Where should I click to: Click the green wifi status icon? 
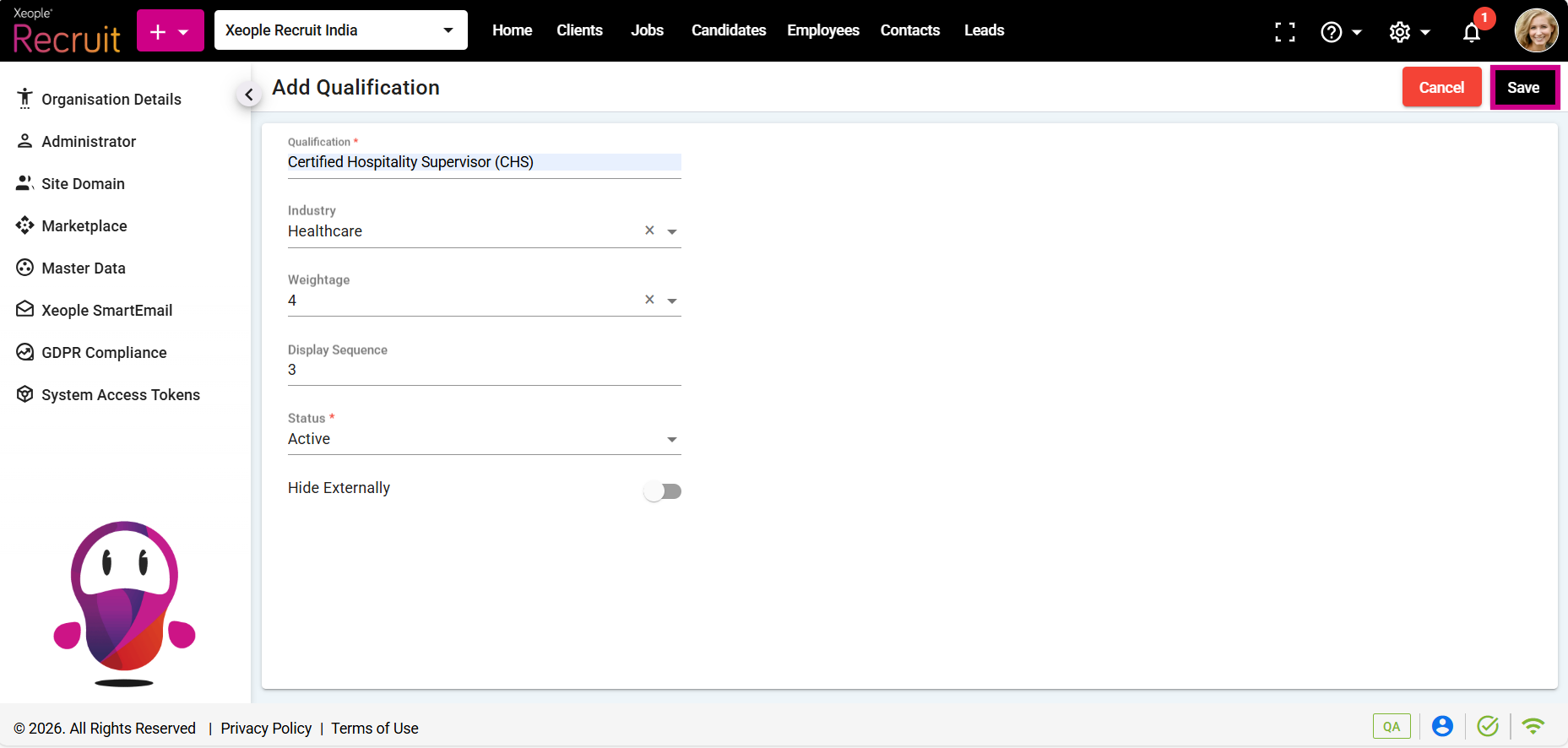point(1533,726)
